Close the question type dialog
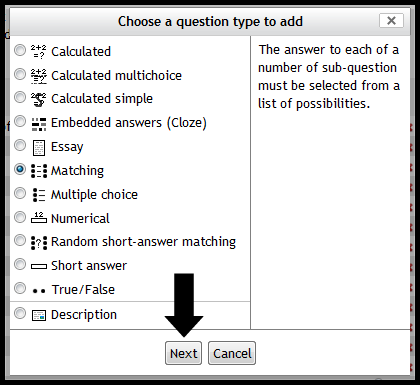The height and width of the screenshot is (385, 420). [x=391, y=21]
